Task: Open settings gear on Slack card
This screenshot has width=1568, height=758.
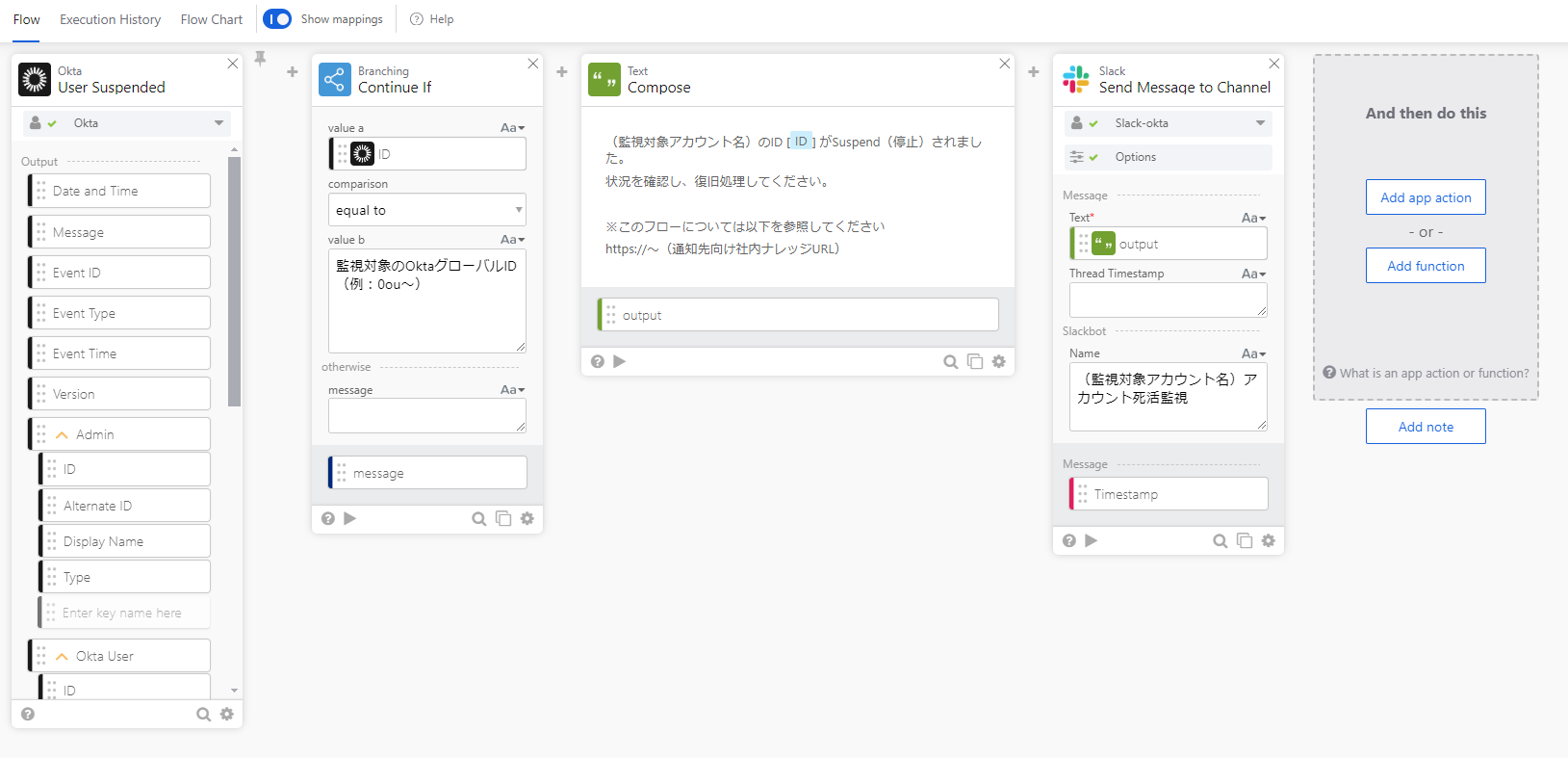Action: pyautogui.click(x=1269, y=540)
